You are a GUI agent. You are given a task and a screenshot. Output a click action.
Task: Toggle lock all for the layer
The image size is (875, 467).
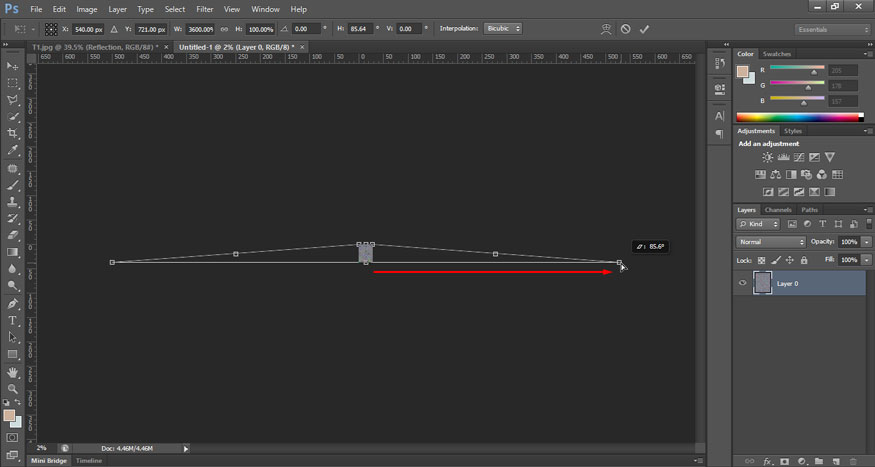click(804, 260)
